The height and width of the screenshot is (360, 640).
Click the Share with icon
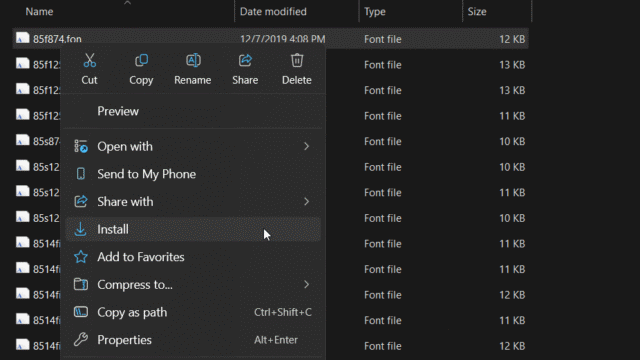click(81, 201)
